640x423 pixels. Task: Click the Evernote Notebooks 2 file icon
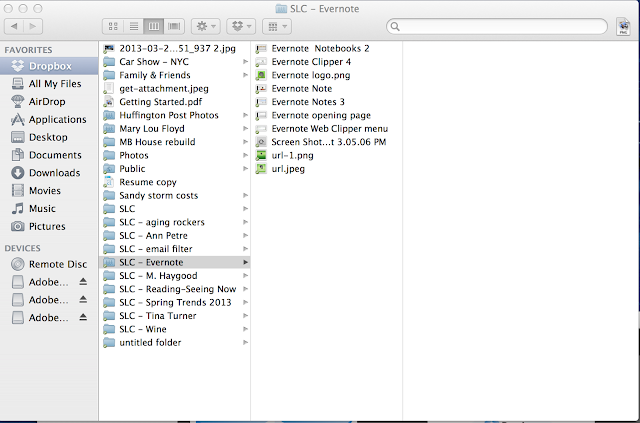261,49
